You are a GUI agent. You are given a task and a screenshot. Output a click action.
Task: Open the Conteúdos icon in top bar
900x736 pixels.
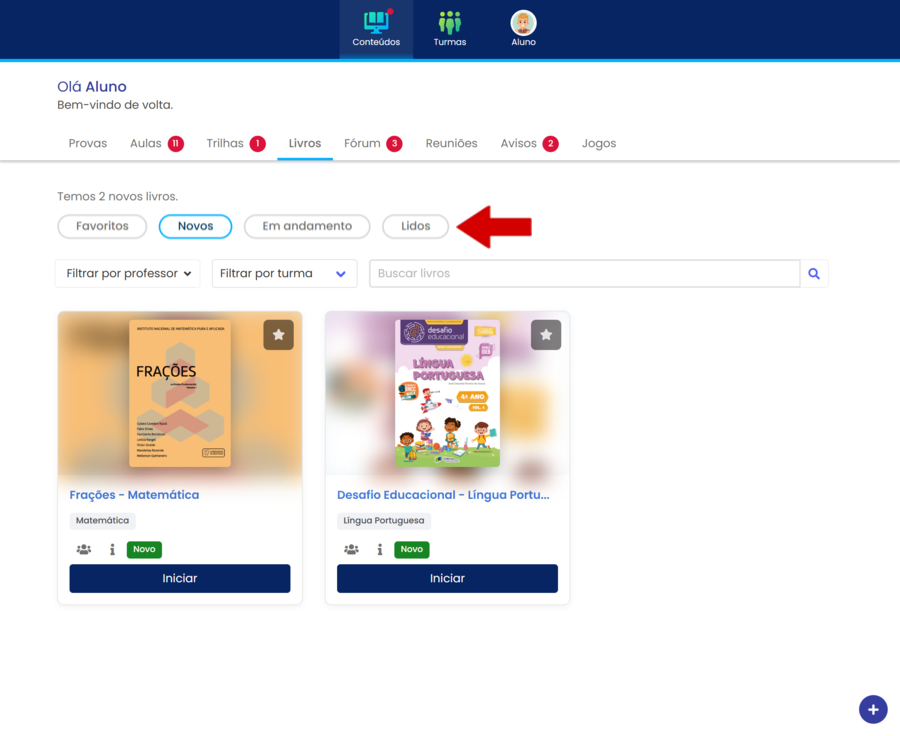pyautogui.click(x=376, y=22)
